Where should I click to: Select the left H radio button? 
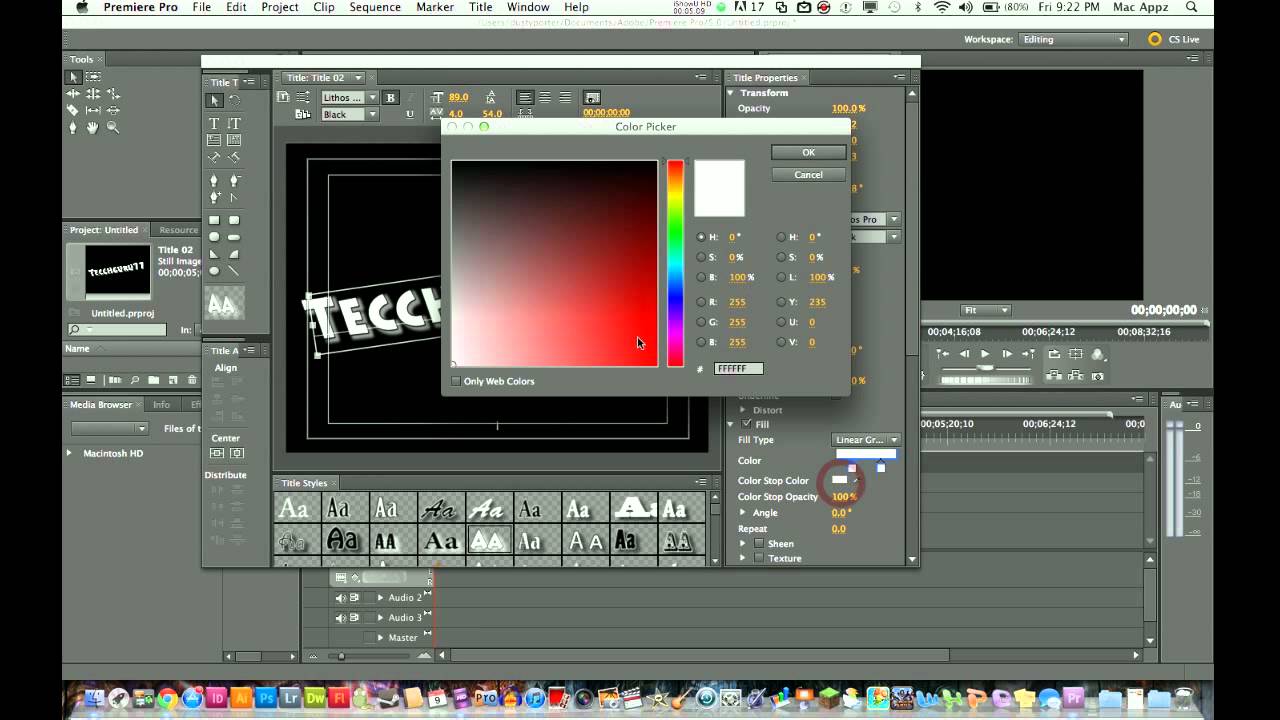click(x=701, y=237)
